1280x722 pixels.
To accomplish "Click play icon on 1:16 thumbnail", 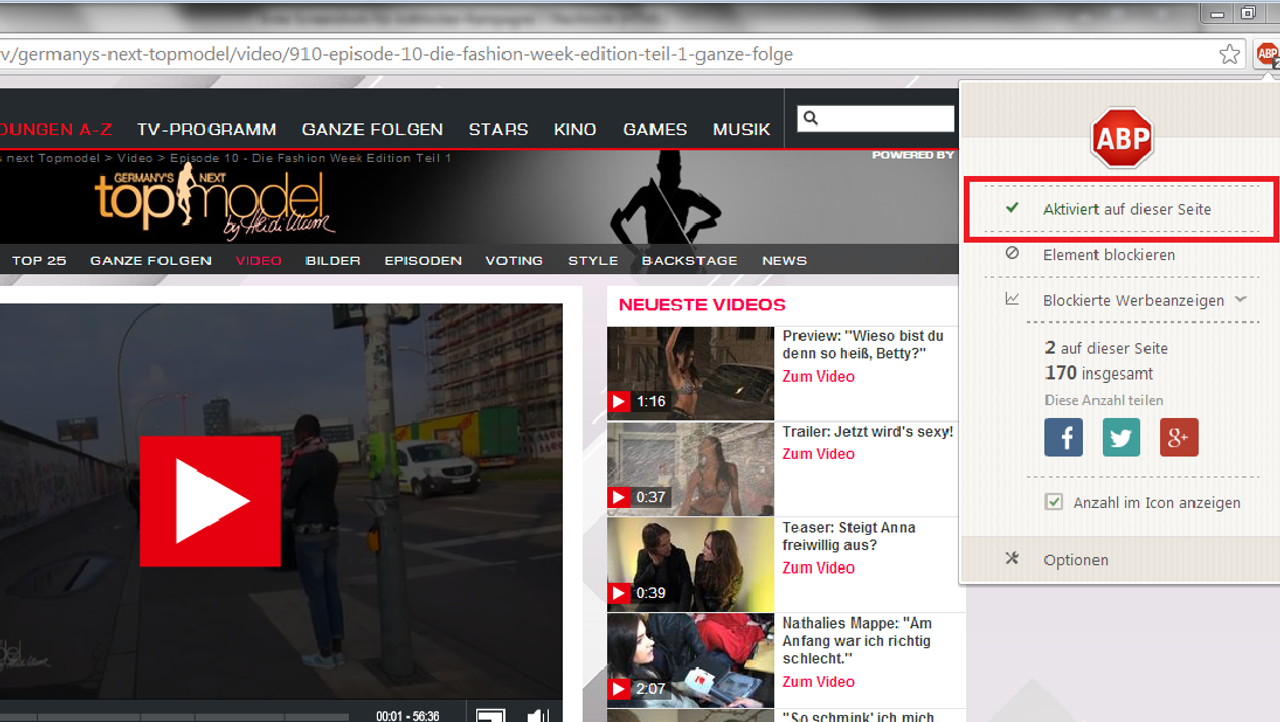I will [619, 401].
